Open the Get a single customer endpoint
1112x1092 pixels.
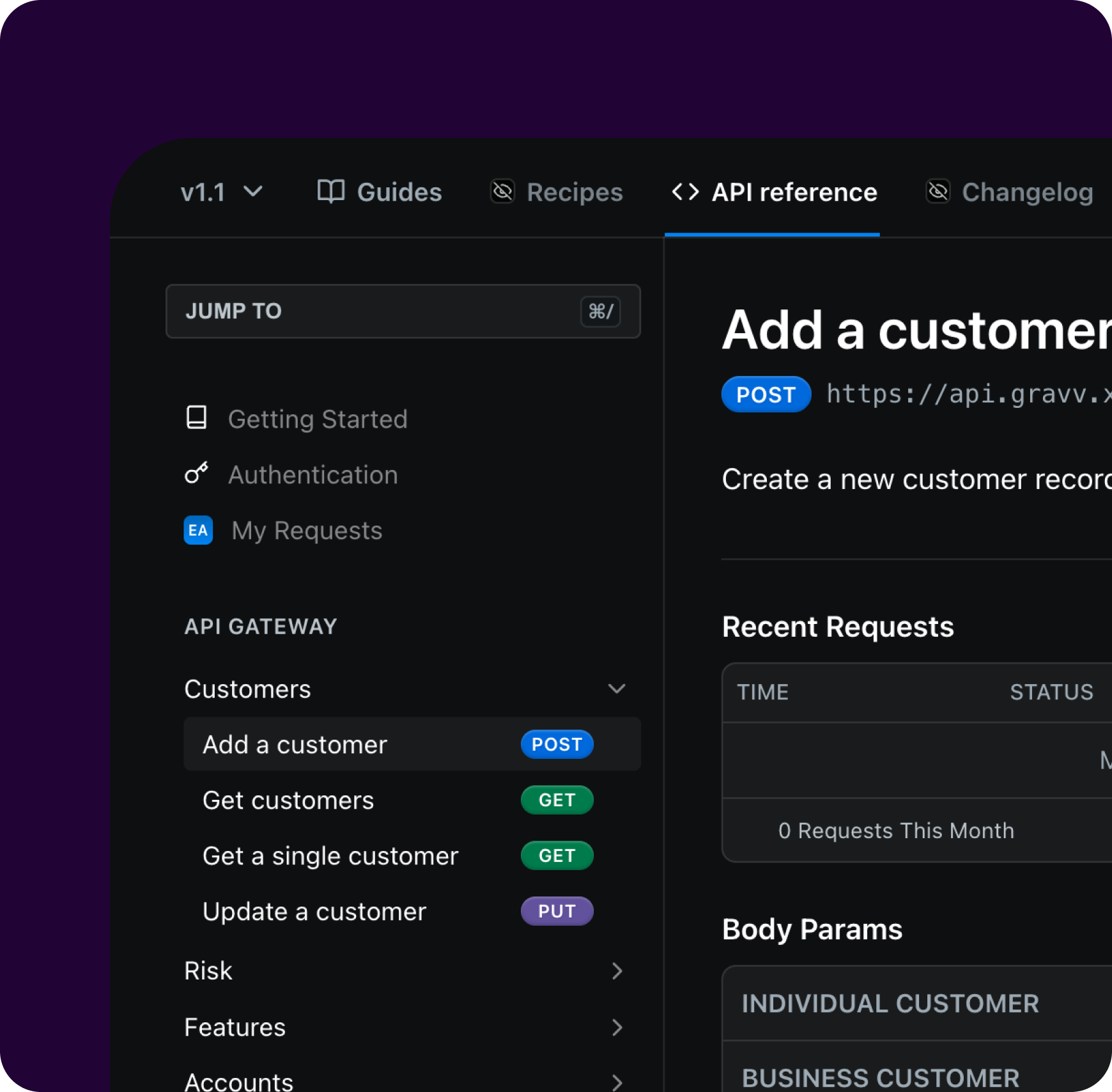330,856
